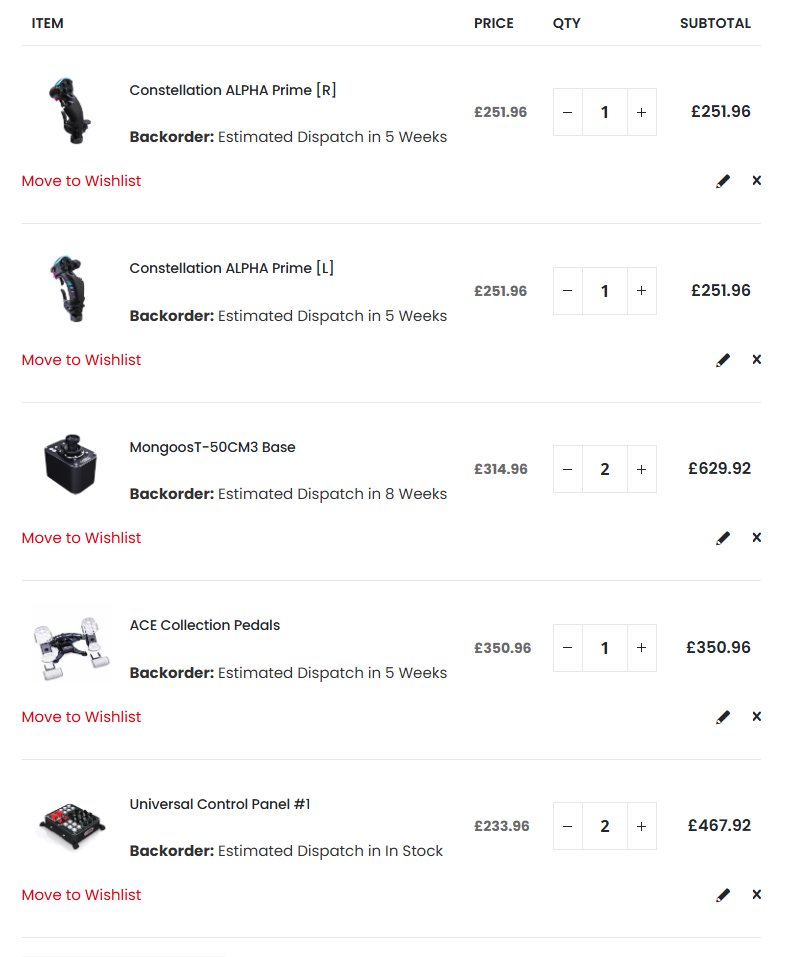Remove MongoosT-50CM3 Base from cart

click(757, 538)
